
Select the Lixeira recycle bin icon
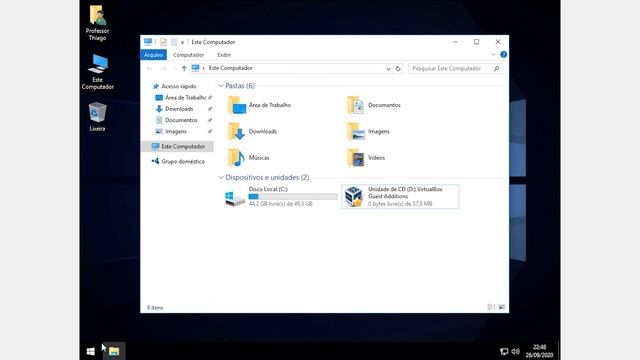[x=98, y=116]
